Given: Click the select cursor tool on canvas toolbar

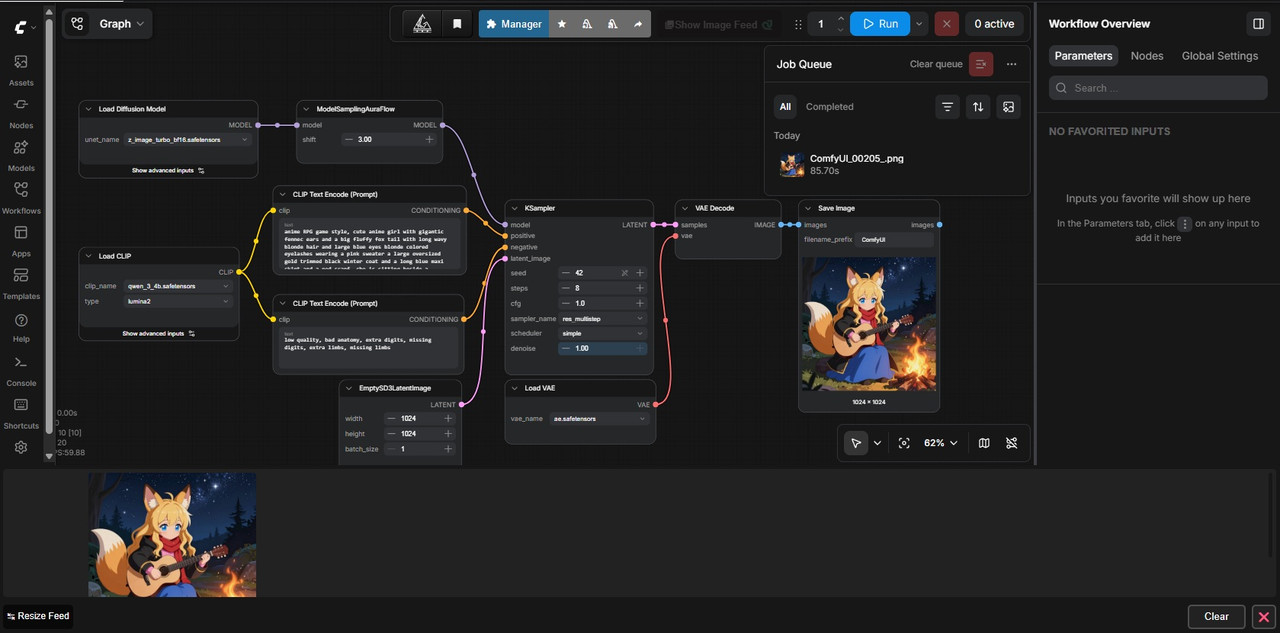Looking at the screenshot, I should coord(855,443).
